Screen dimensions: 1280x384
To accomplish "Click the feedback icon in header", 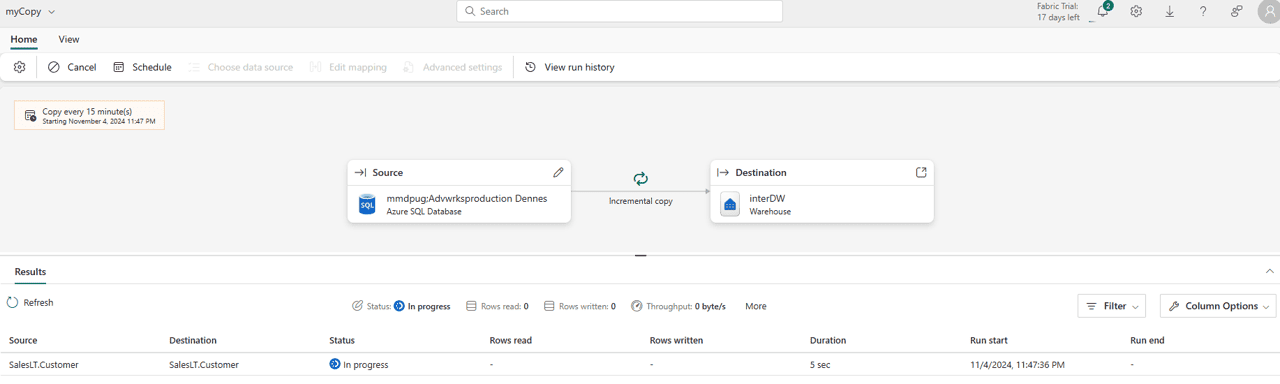I will tap(1237, 12).
